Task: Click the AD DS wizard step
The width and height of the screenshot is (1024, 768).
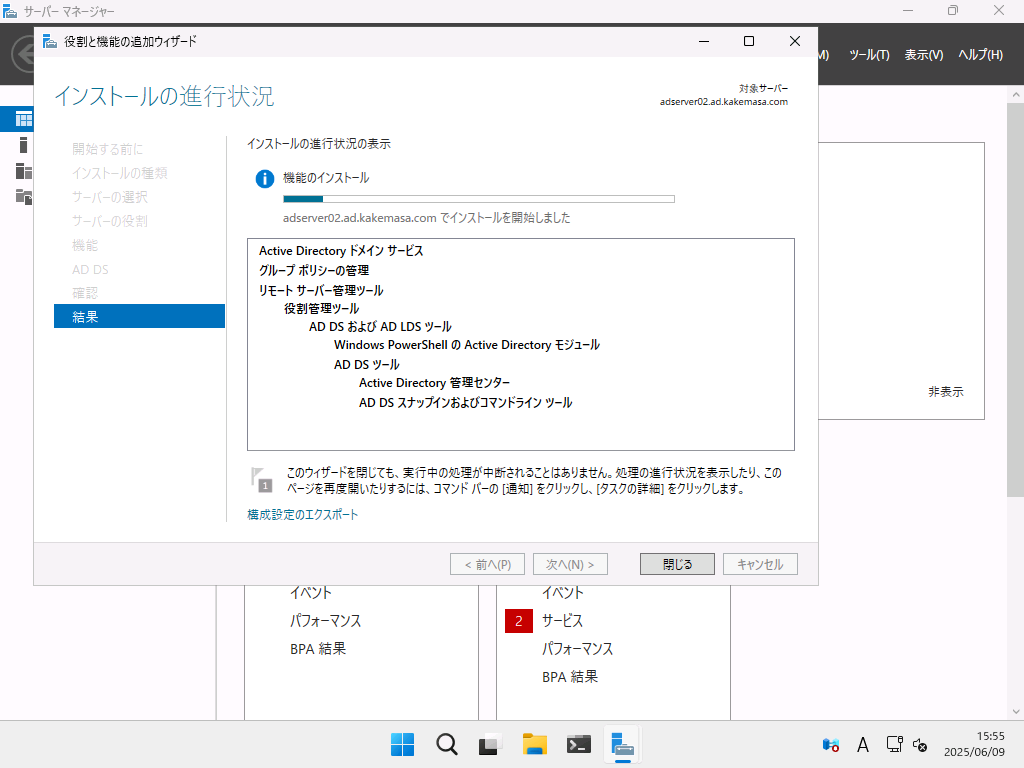Action: point(90,270)
